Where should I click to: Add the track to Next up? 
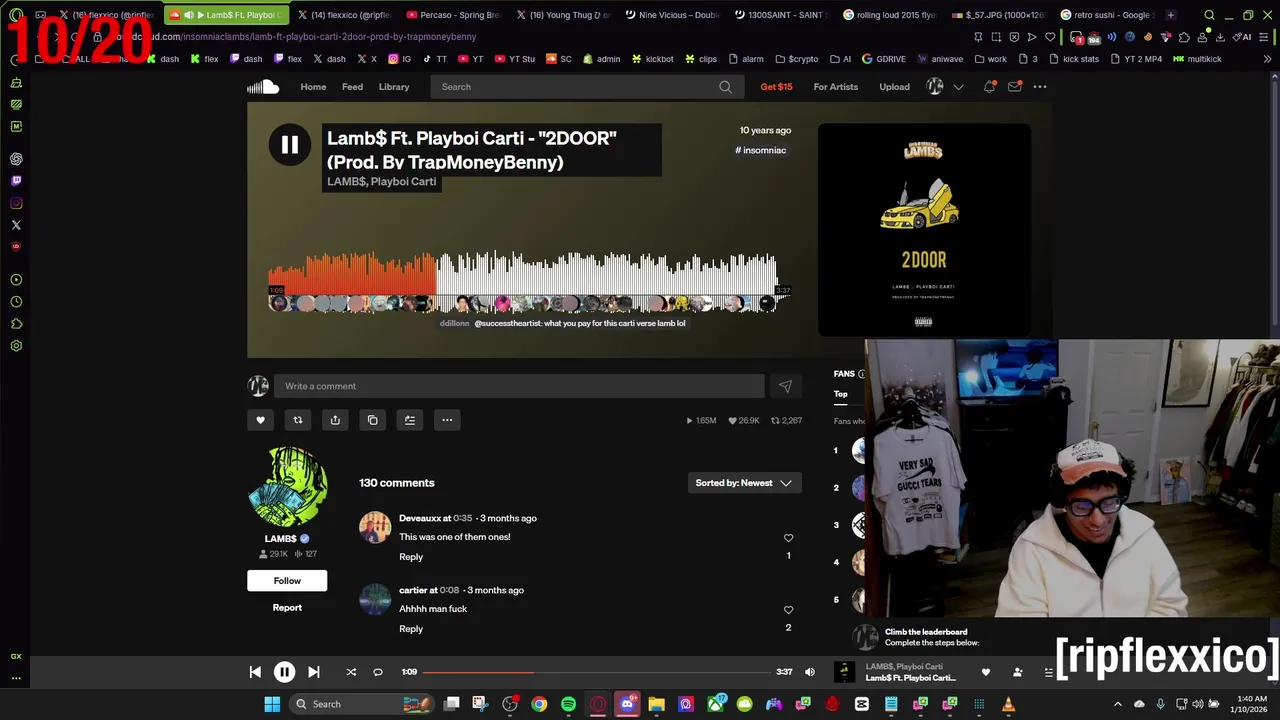point(409,420)
